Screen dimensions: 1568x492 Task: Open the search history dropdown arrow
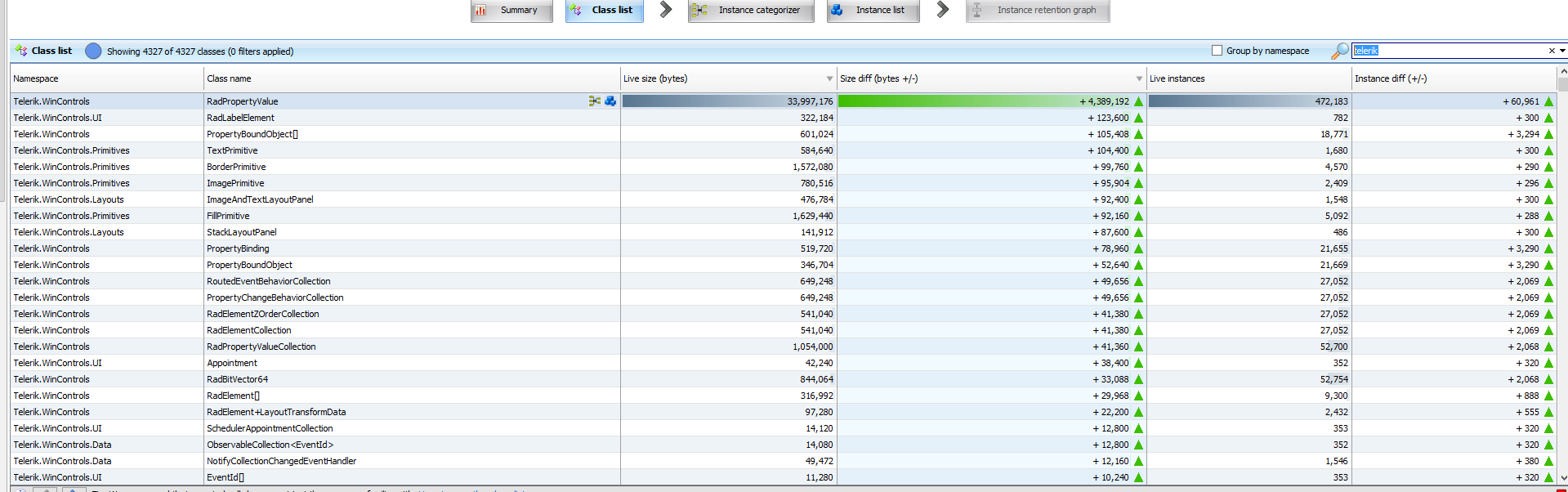point(1562,51)
